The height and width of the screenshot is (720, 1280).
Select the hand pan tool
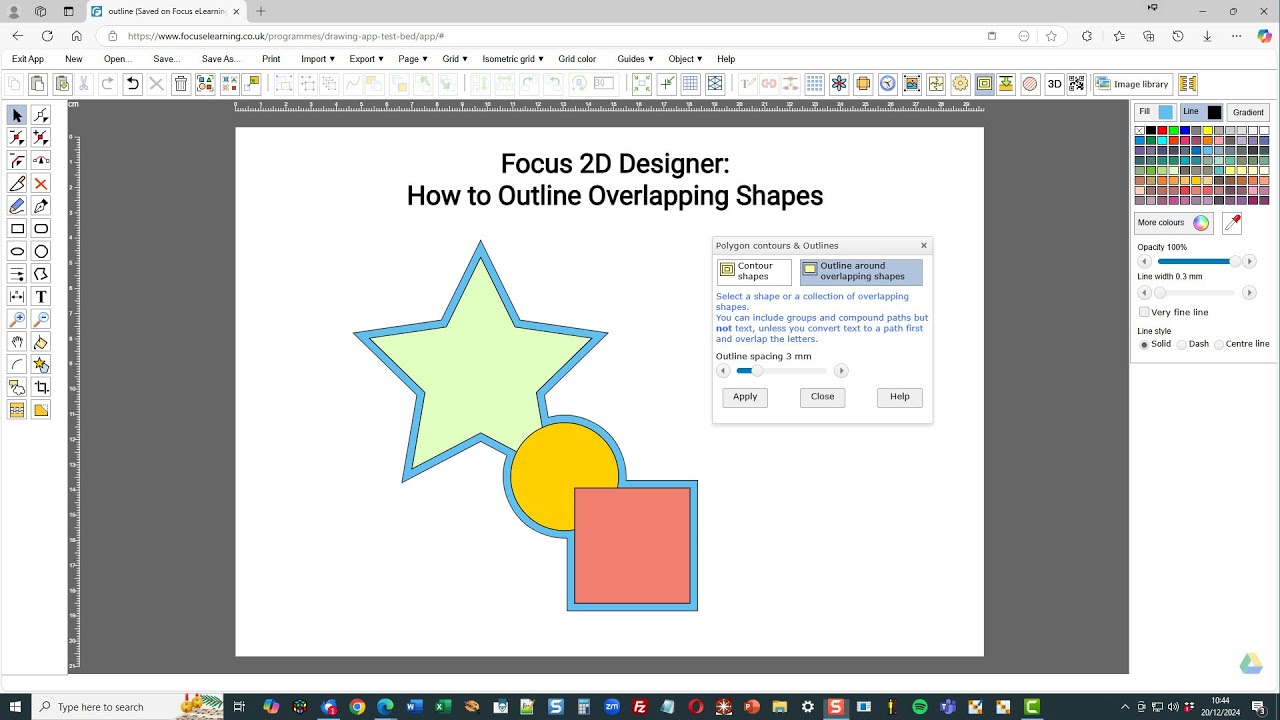pyautogui.click(x=17, y=342)
